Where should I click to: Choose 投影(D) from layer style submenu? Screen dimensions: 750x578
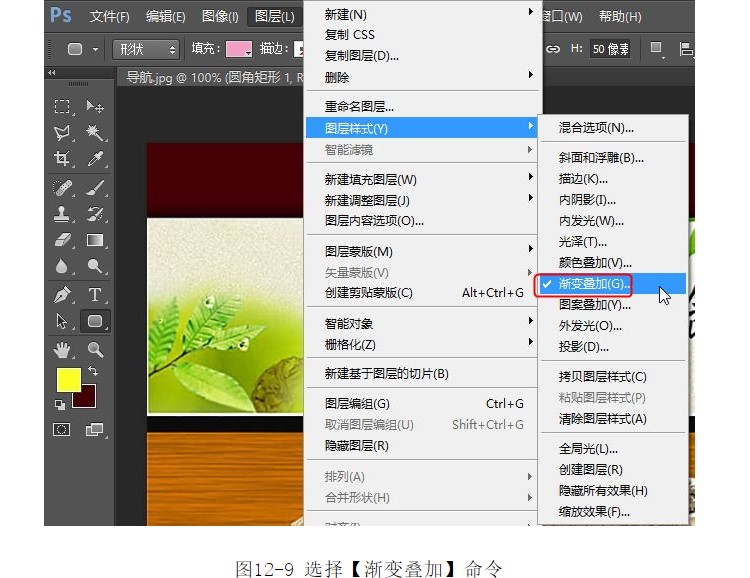click(584, 347)
